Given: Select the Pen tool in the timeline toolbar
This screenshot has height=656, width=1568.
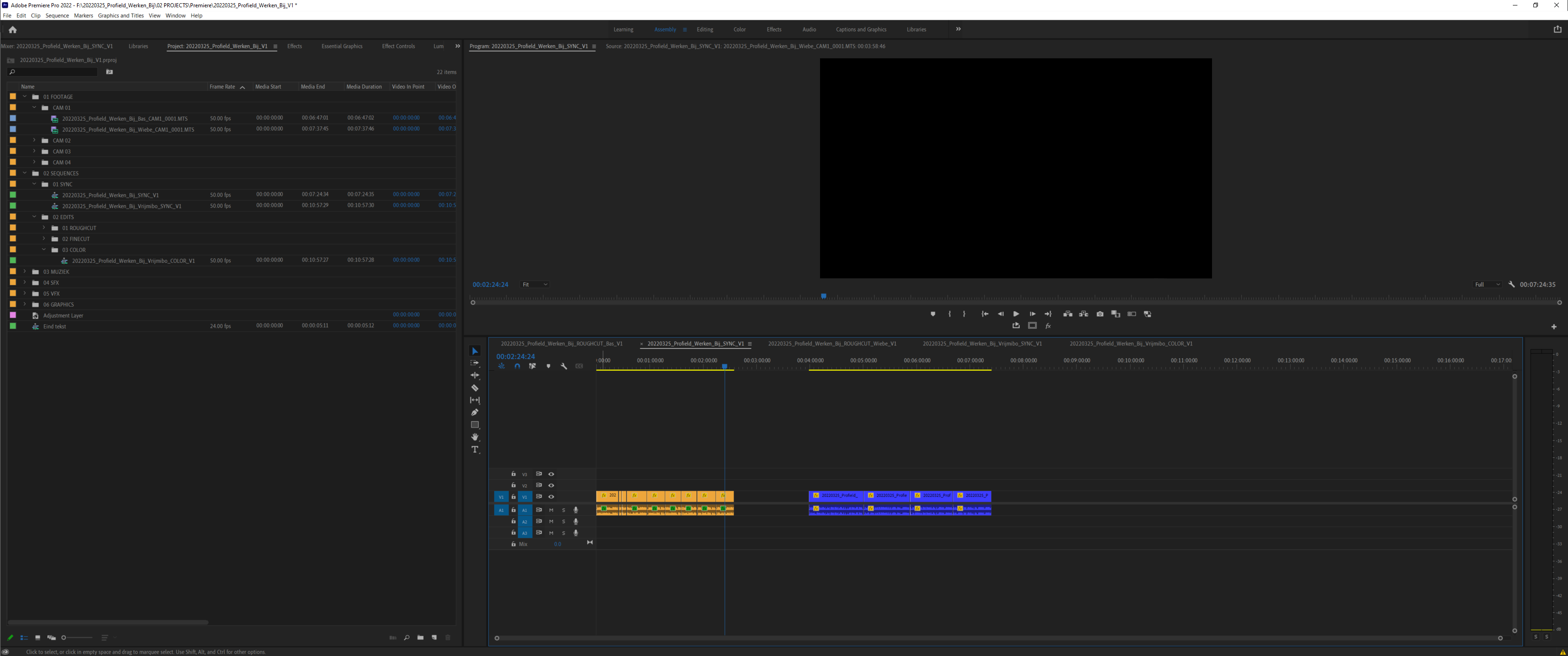Looking at the screenshot, I should (475, 412).
